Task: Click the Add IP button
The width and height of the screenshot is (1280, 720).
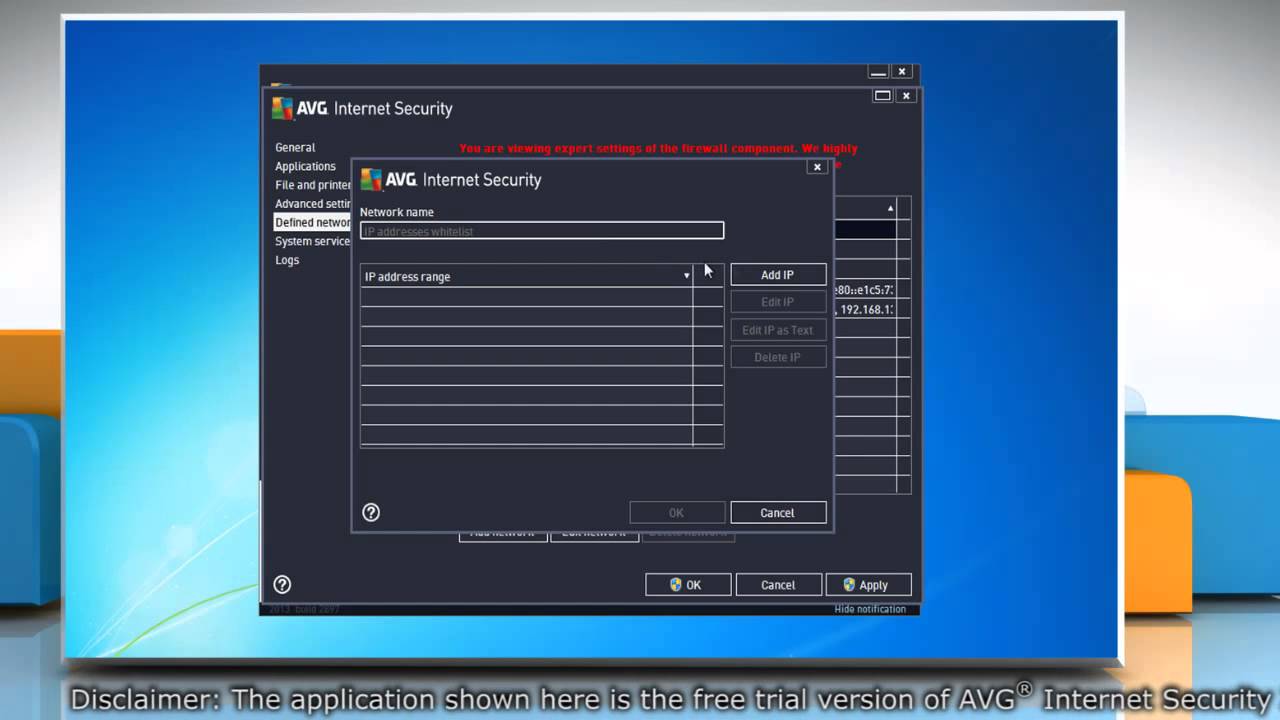Action: 778,275
